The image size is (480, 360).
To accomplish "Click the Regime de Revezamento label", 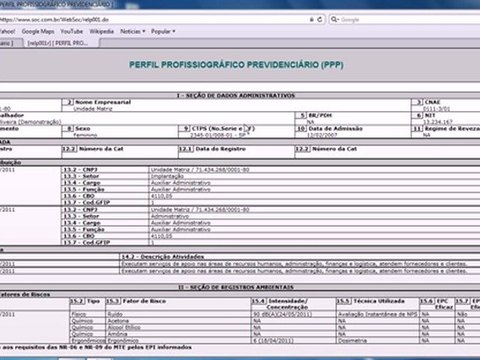I will coord(452,129).
